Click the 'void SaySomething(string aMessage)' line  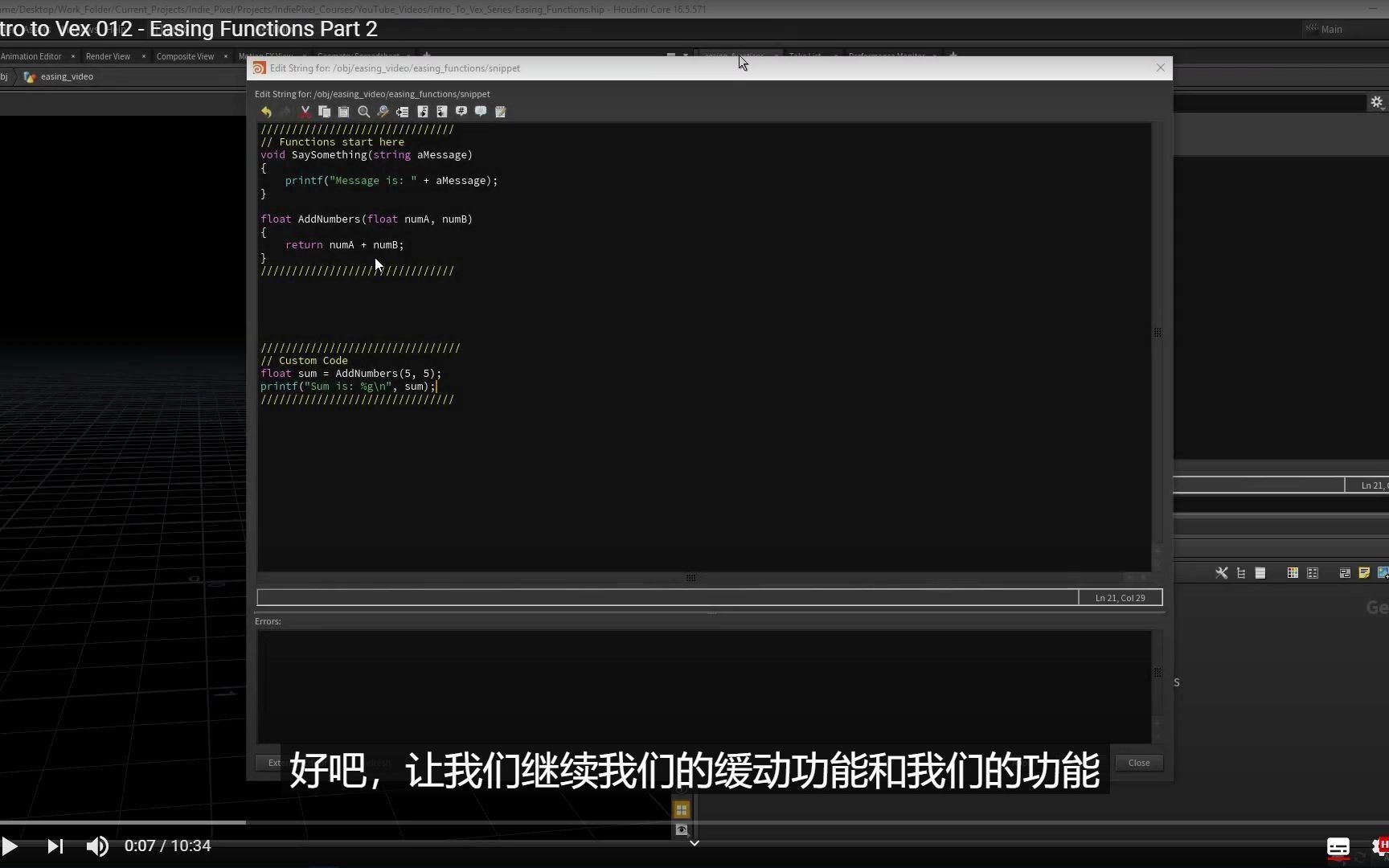click(x=367, y=155)
